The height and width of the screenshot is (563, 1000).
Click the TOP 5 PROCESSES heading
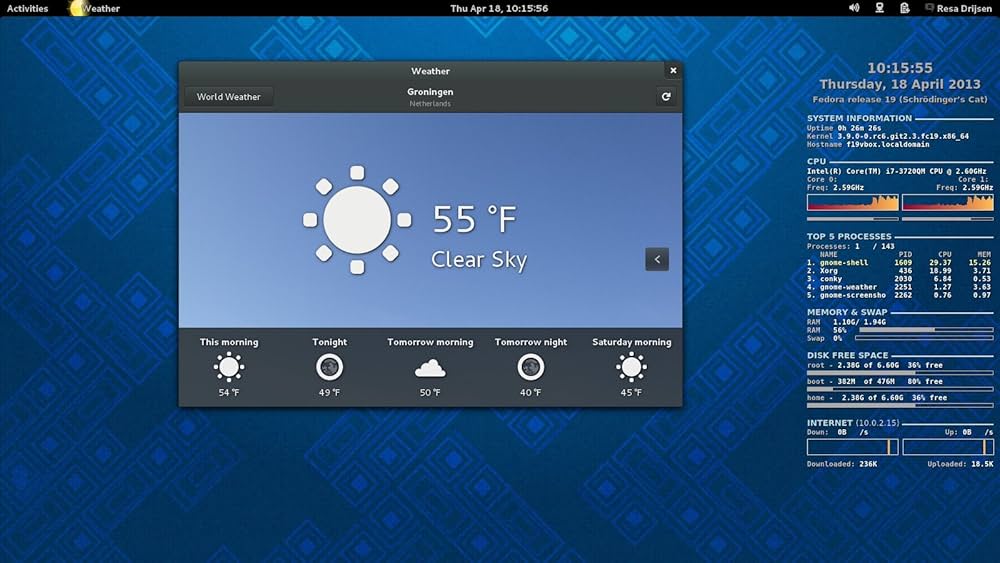[849, 237]
